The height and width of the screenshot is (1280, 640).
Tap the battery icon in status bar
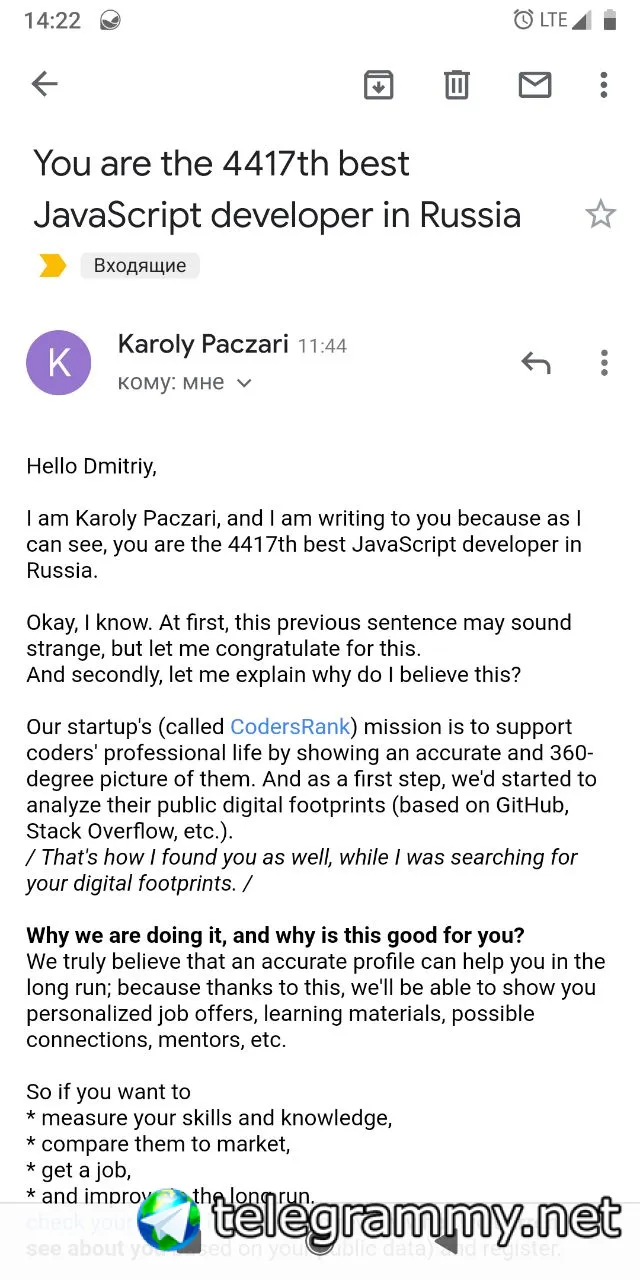tap(609, 19)
